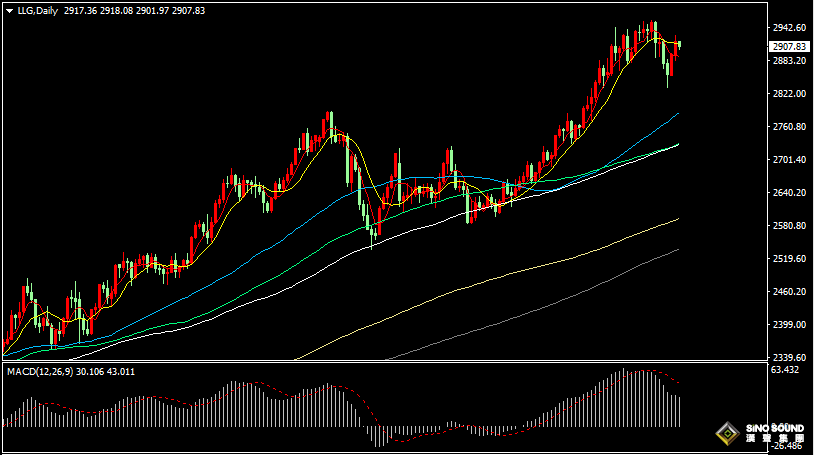The height and width of the screenshot is (455, 814).
Task: Click the 2942.40 price axis label
Action: (x=788, y=28)
